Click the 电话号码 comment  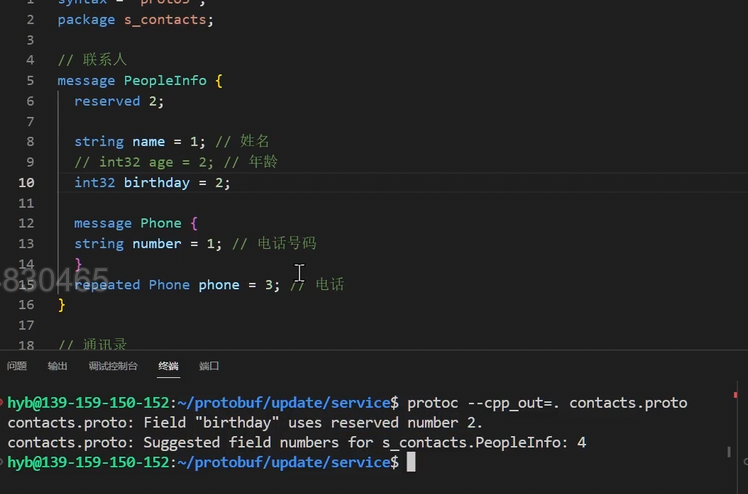(274, 244)
